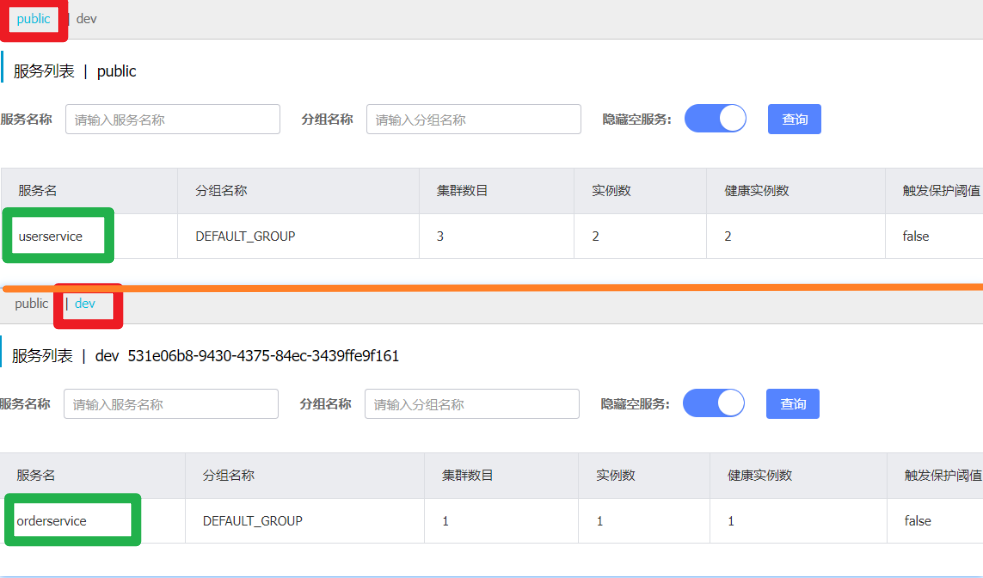Open the orderservice service entry

52,521
